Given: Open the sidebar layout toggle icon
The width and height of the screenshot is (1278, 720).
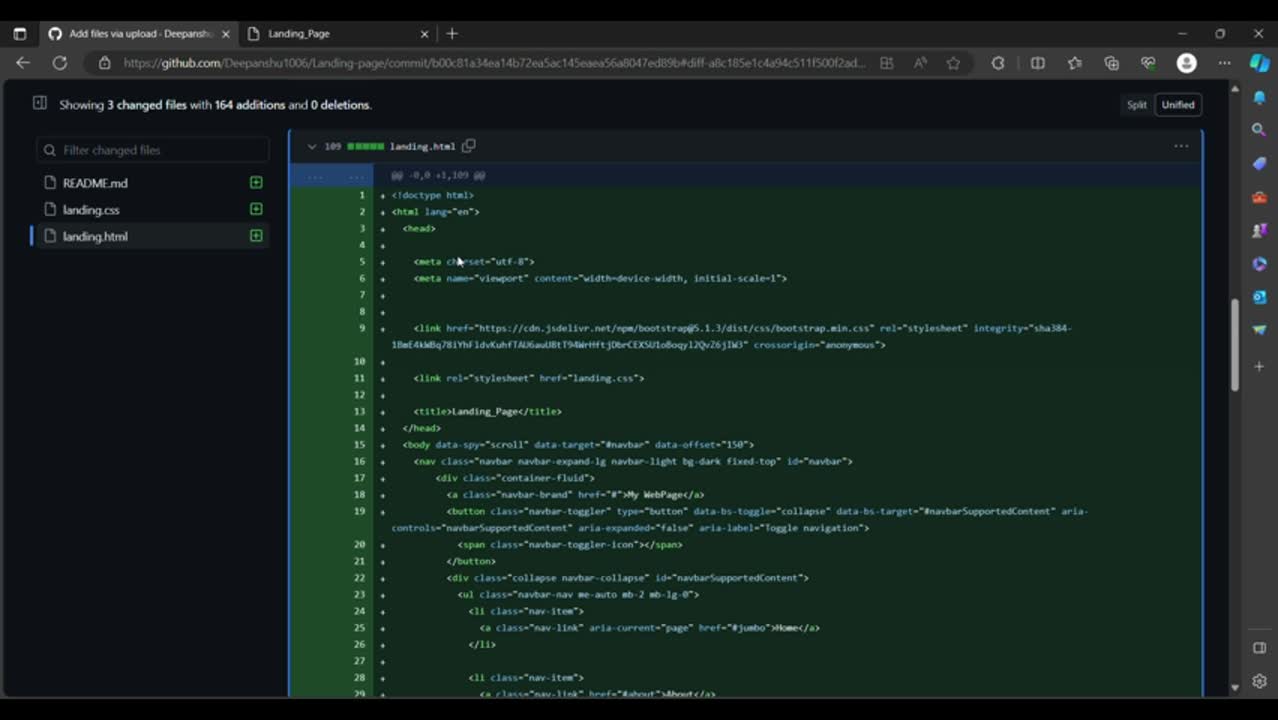Looking at the screenshot, I should [1259, 648].
